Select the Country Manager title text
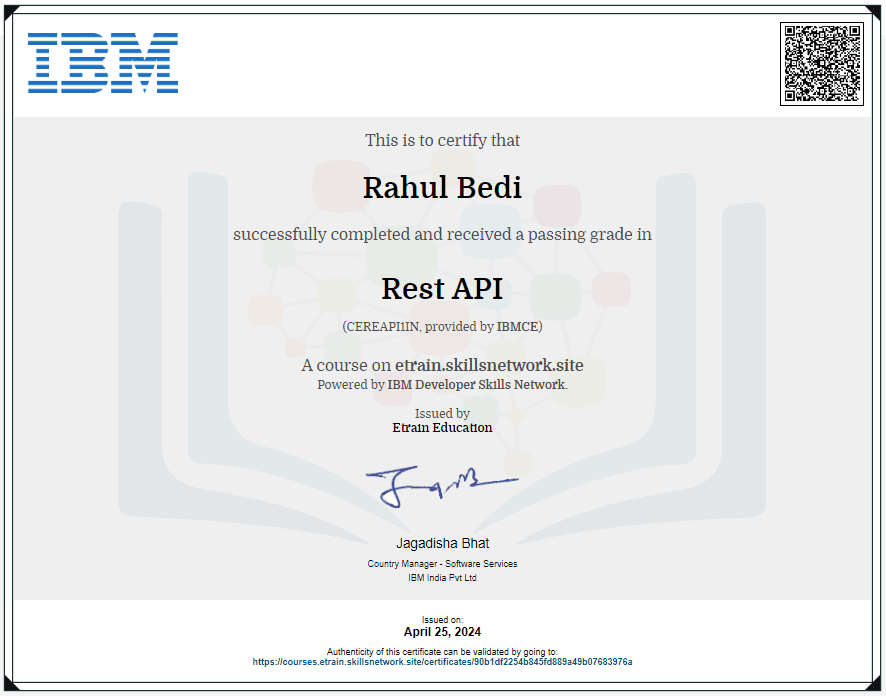This screenshot has width=886, height=696. click(443, 563)
